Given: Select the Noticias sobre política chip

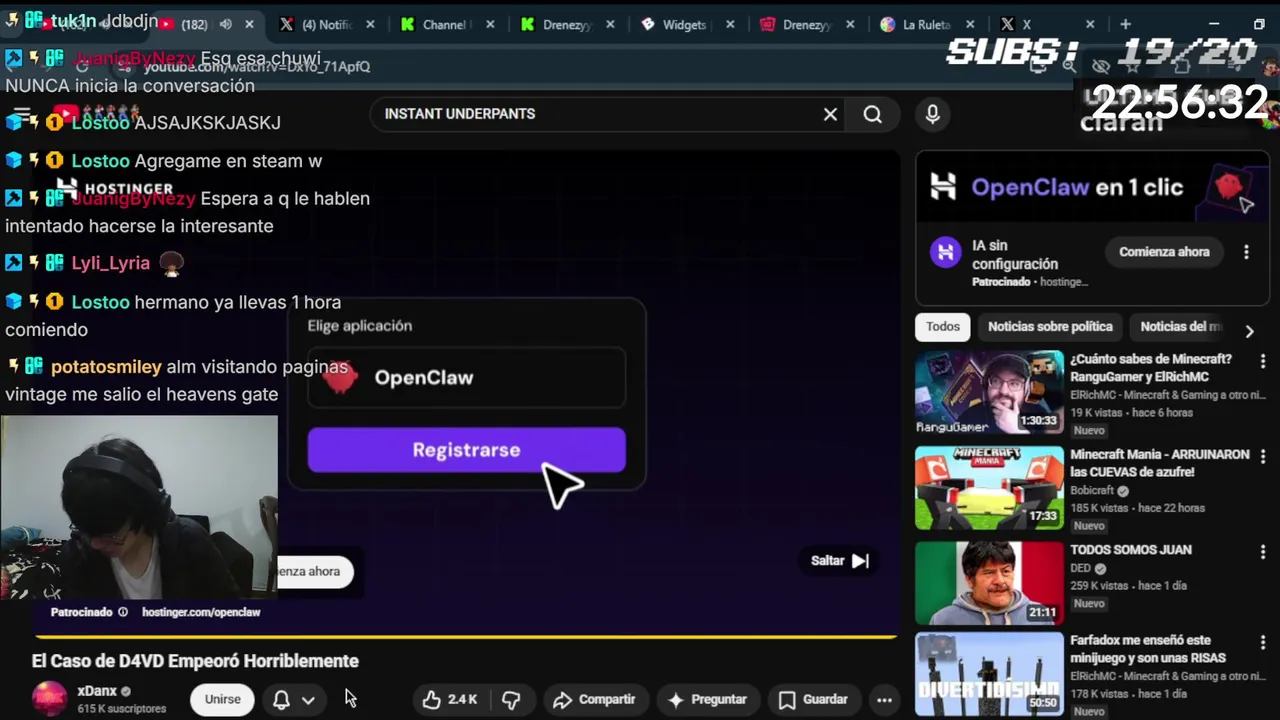Looking at the screenshot, I should [x=1050, y=327].
